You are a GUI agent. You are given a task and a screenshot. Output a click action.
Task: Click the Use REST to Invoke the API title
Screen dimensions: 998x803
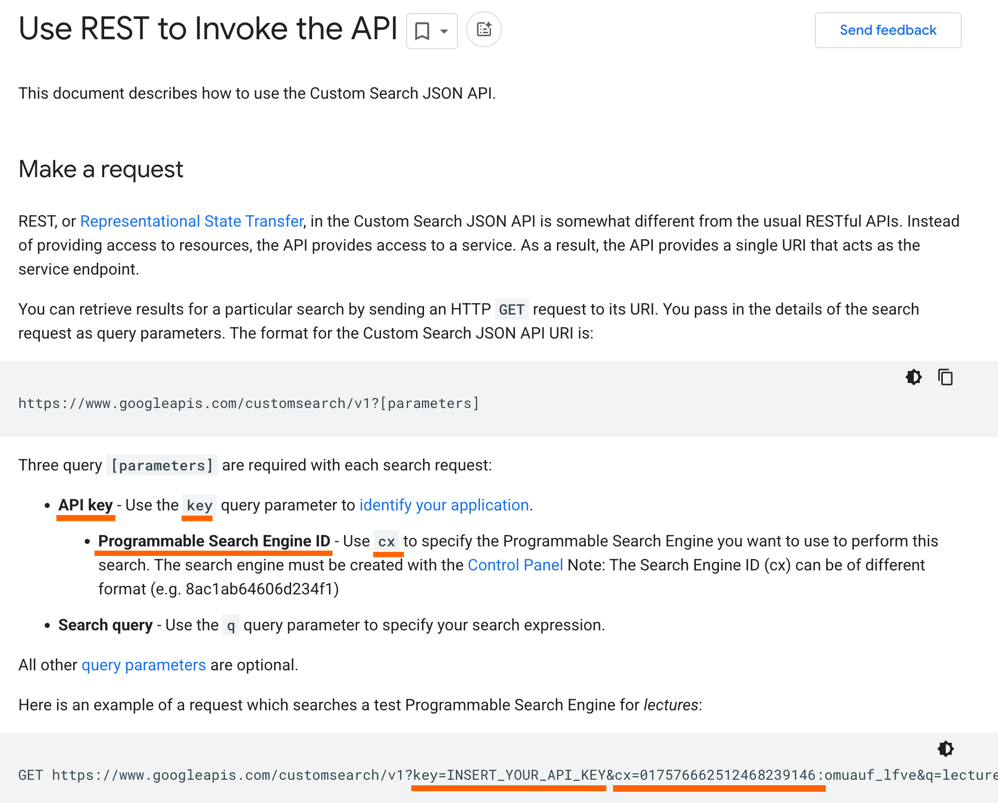[207, 29]
